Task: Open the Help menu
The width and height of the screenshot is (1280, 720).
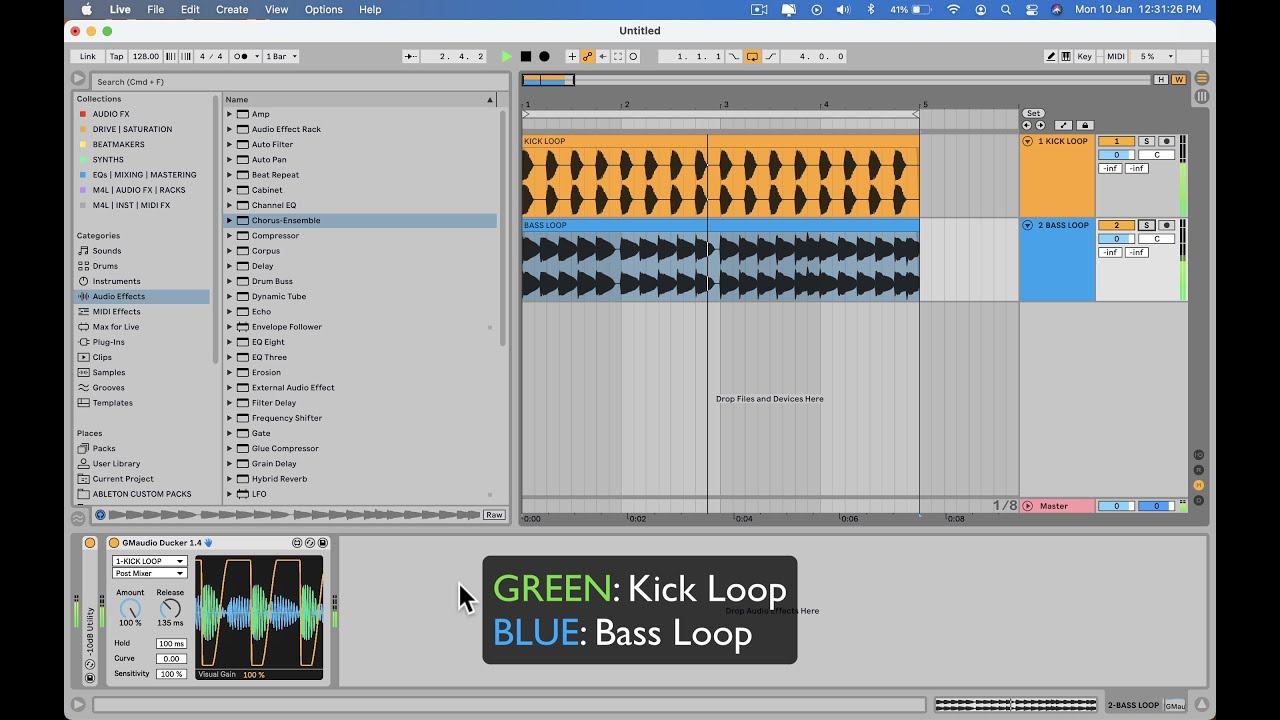Action: (x=370, y=9)
